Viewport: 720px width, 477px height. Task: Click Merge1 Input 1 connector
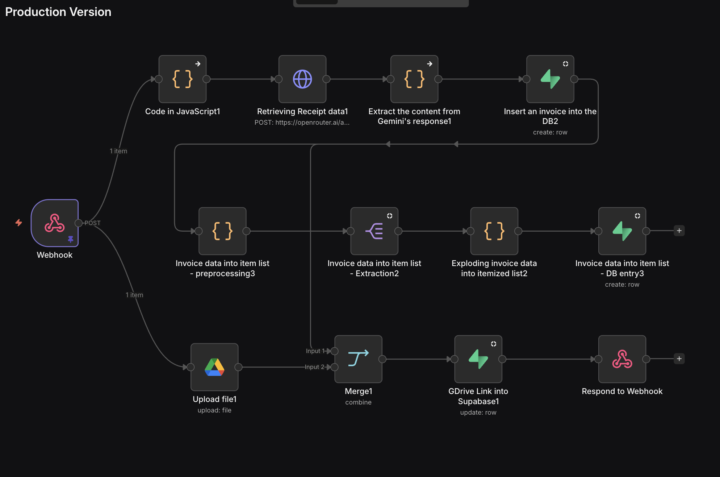(x=335, y=351)
